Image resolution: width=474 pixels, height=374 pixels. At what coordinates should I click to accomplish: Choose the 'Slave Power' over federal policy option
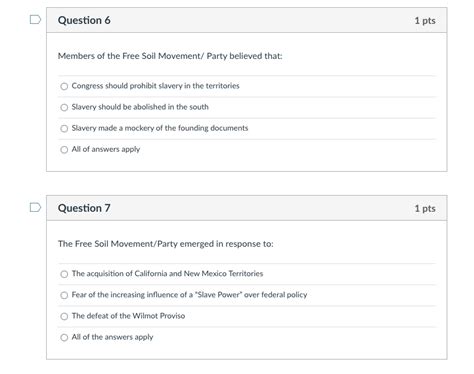64,295
